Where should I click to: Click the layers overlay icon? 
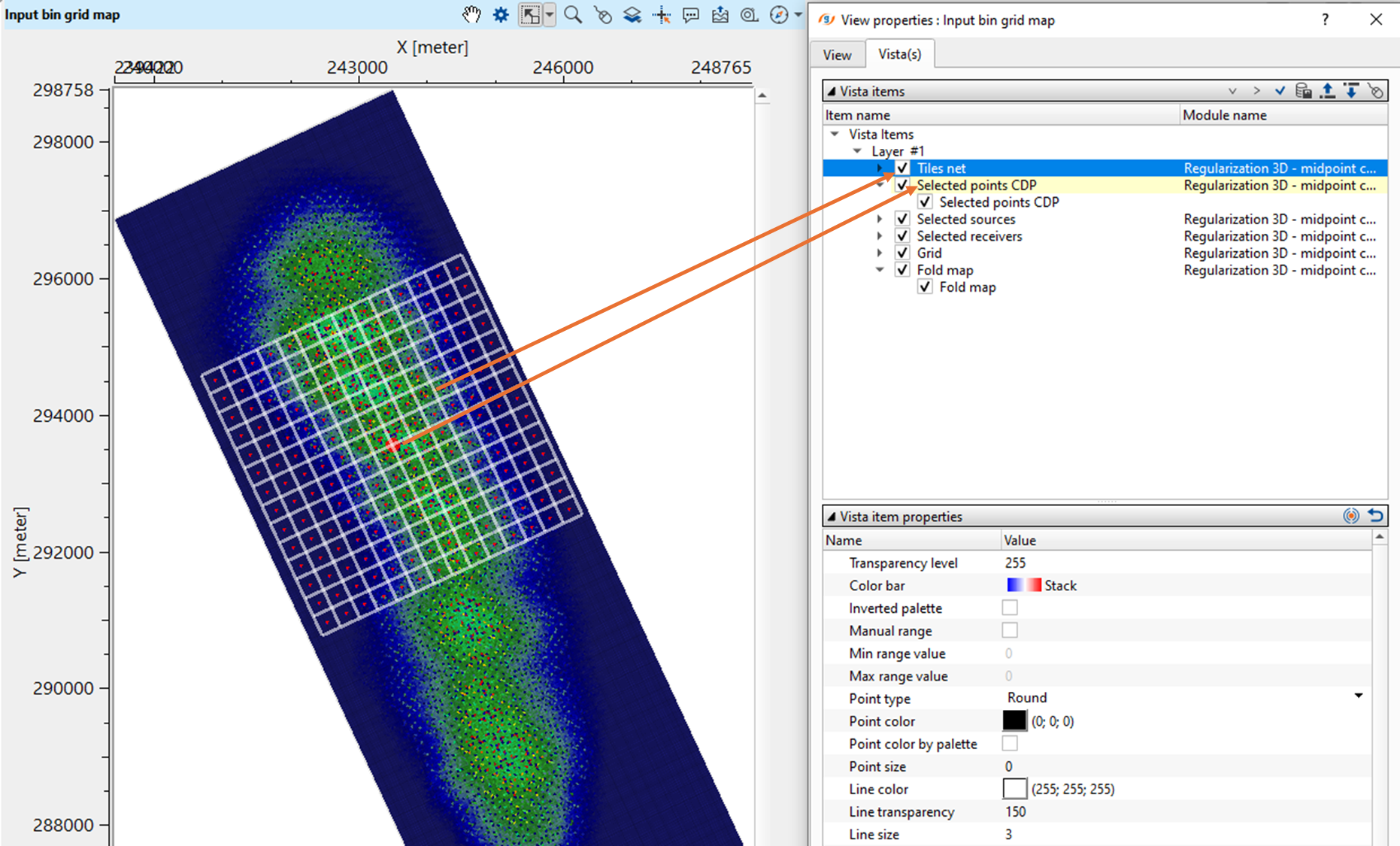[x=632, y=14]
